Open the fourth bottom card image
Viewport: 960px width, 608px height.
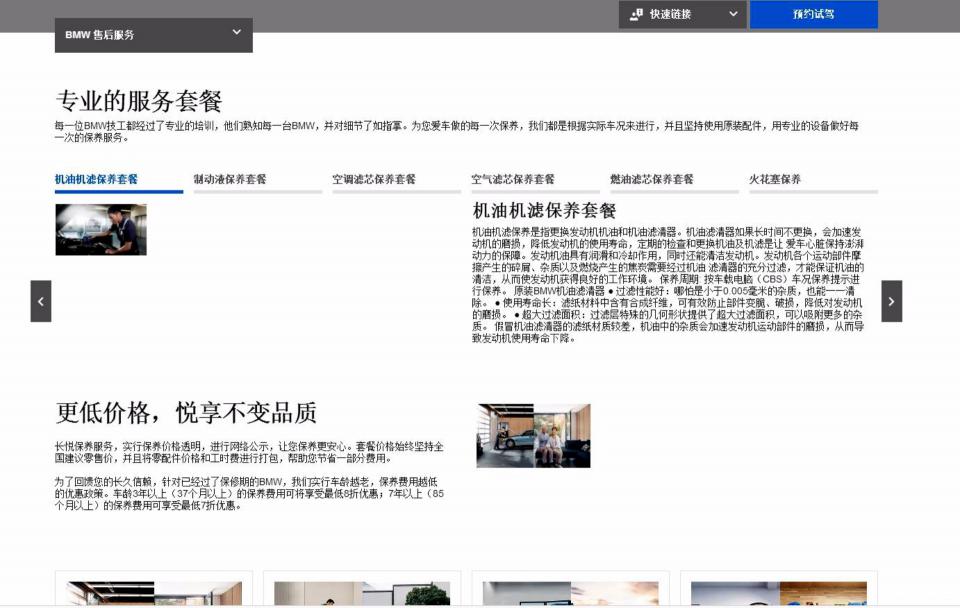779,593
